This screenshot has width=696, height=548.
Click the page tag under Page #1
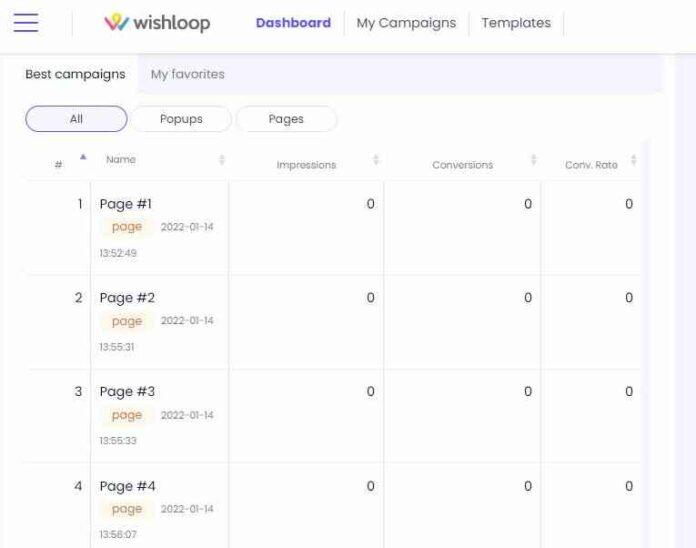pyautogui.click(x=127, y=227)
